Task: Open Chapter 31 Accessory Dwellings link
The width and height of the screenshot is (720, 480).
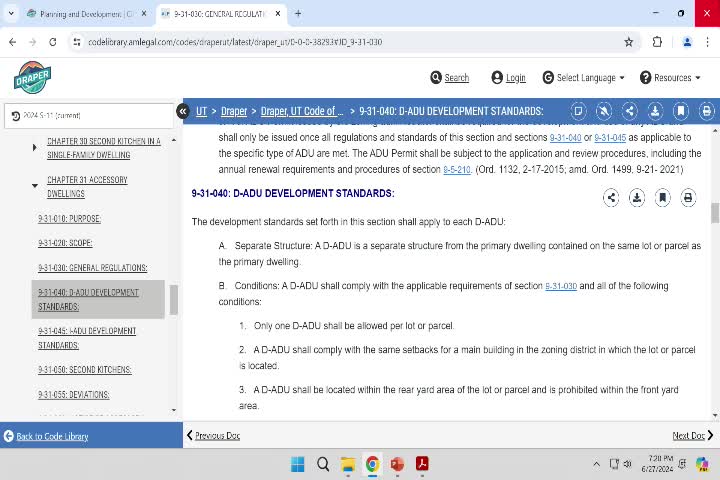Action: 87,186
